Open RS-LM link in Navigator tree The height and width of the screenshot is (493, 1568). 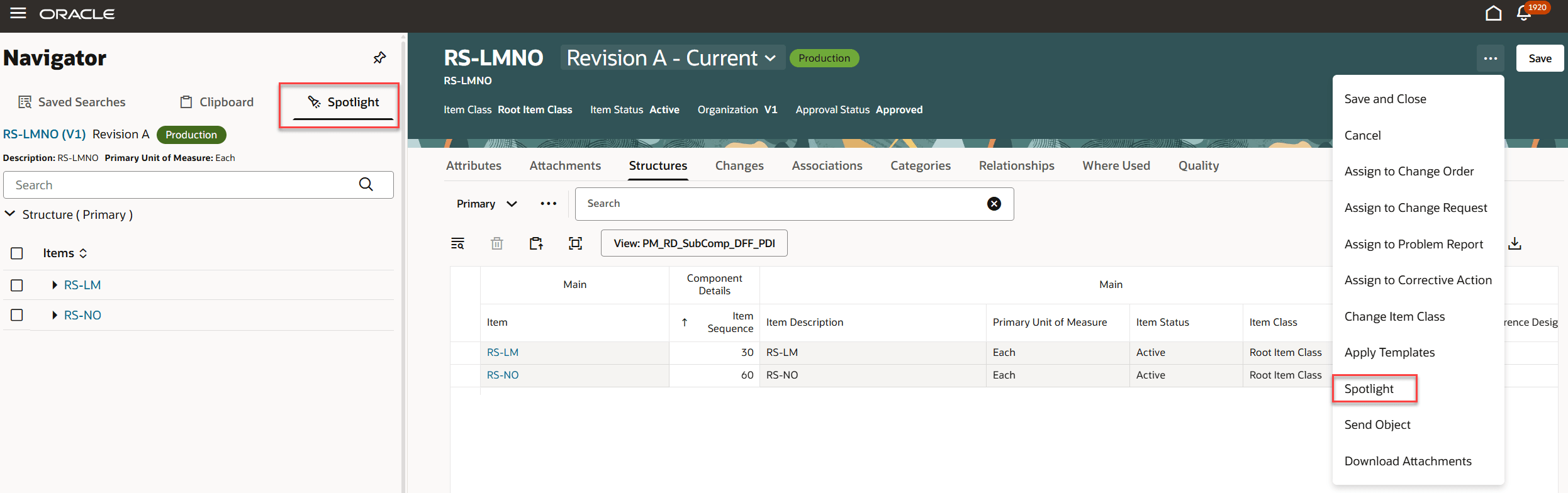[x=82, y=285]
